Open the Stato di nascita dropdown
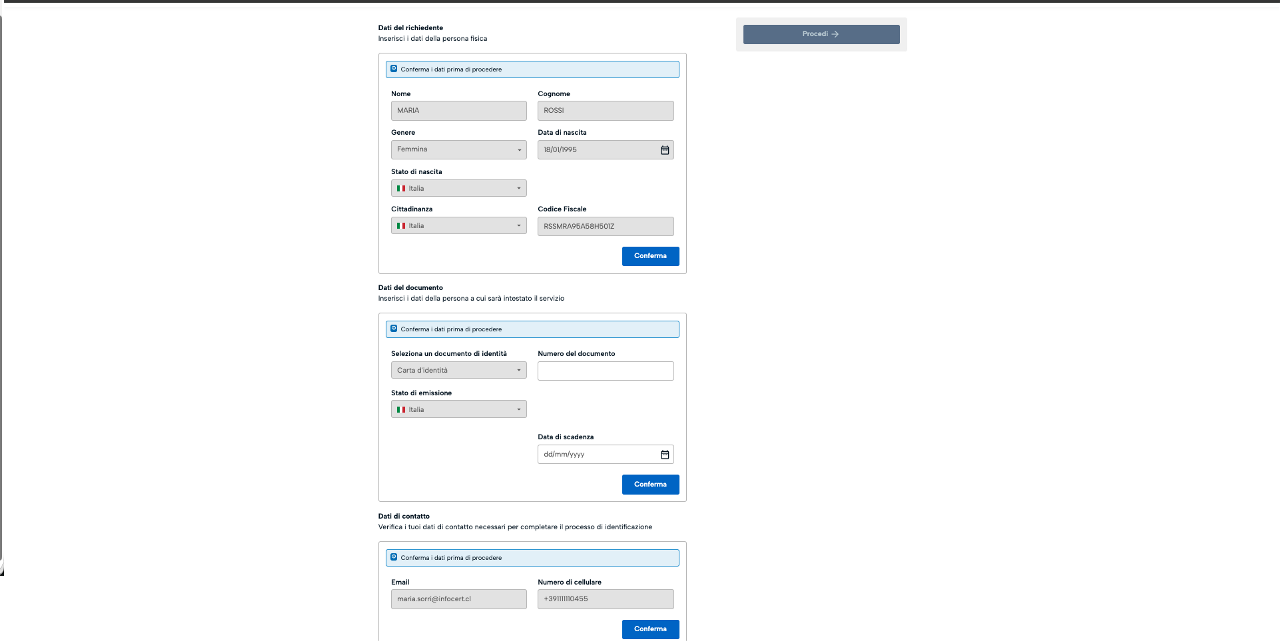The height and width of the screenshot is (641, 1280). click(458, 188)
